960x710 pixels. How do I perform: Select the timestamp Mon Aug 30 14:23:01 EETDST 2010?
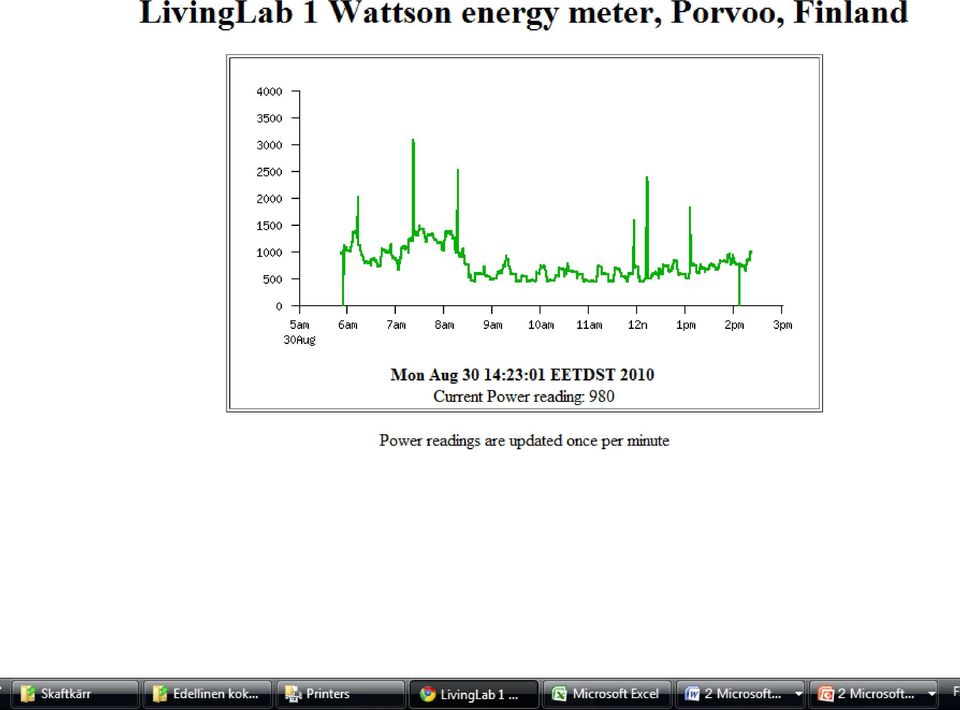point(522,375)
